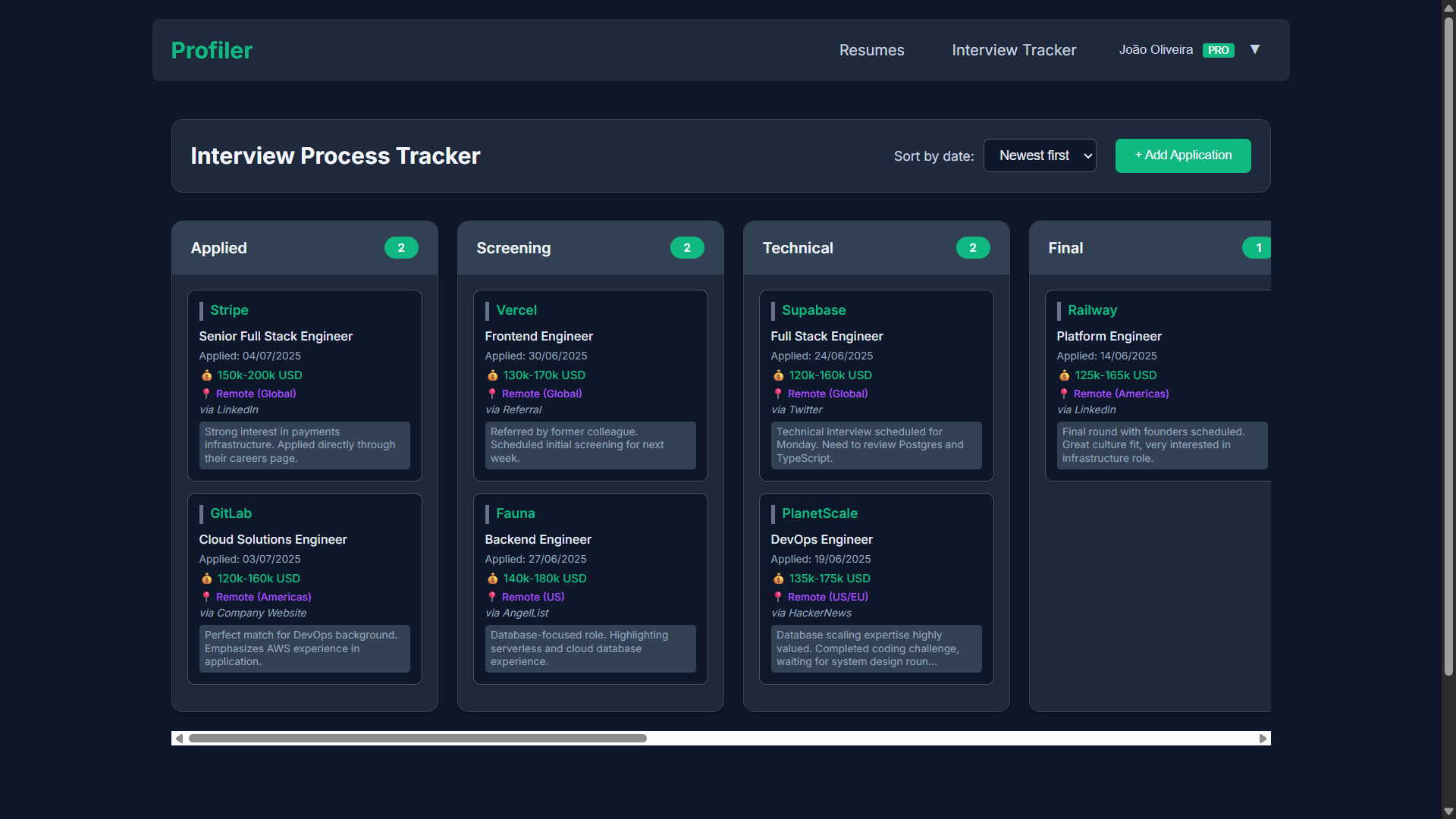Click the location pin on Stripe's Remote (Global)

click(206, 394)
